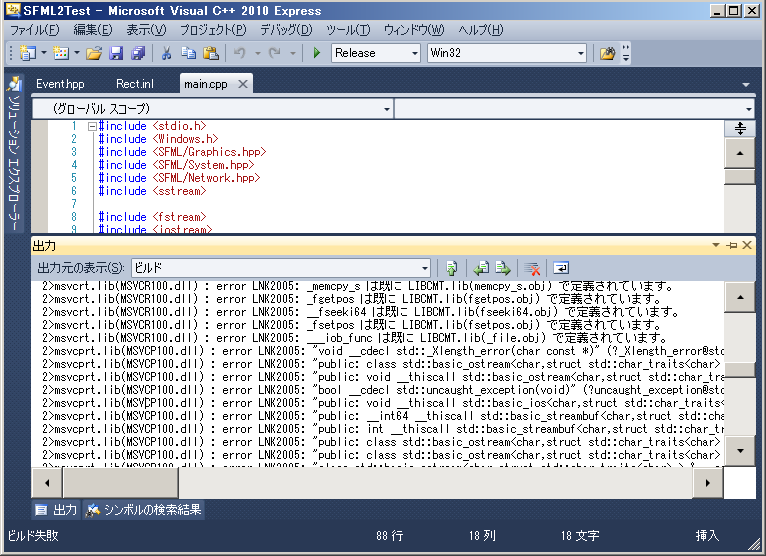Switch to the Event.hpp tab

pyautogui.click(x=60, y=84)
